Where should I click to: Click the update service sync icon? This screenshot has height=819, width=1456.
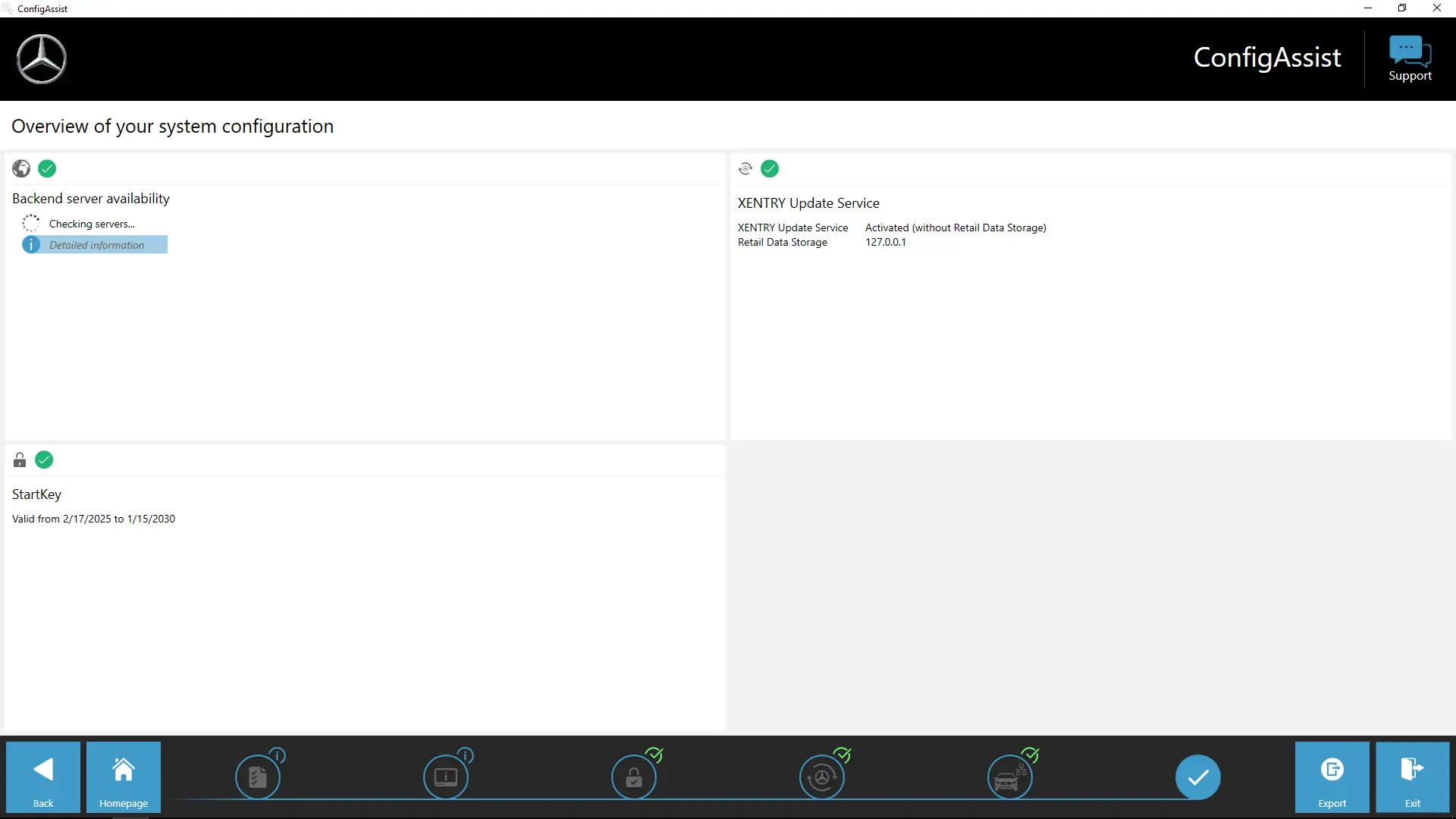(x=745, y=168)
